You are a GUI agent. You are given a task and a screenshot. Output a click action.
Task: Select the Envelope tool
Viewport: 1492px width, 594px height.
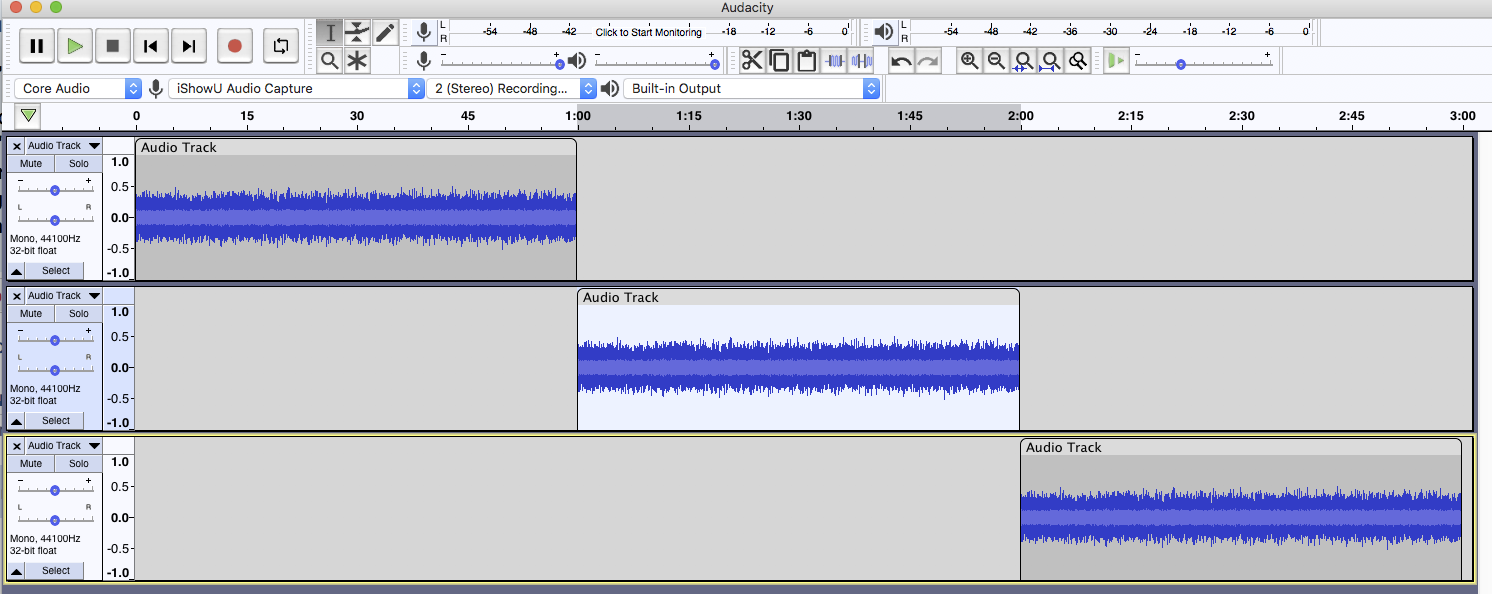(x=357, y=33)
